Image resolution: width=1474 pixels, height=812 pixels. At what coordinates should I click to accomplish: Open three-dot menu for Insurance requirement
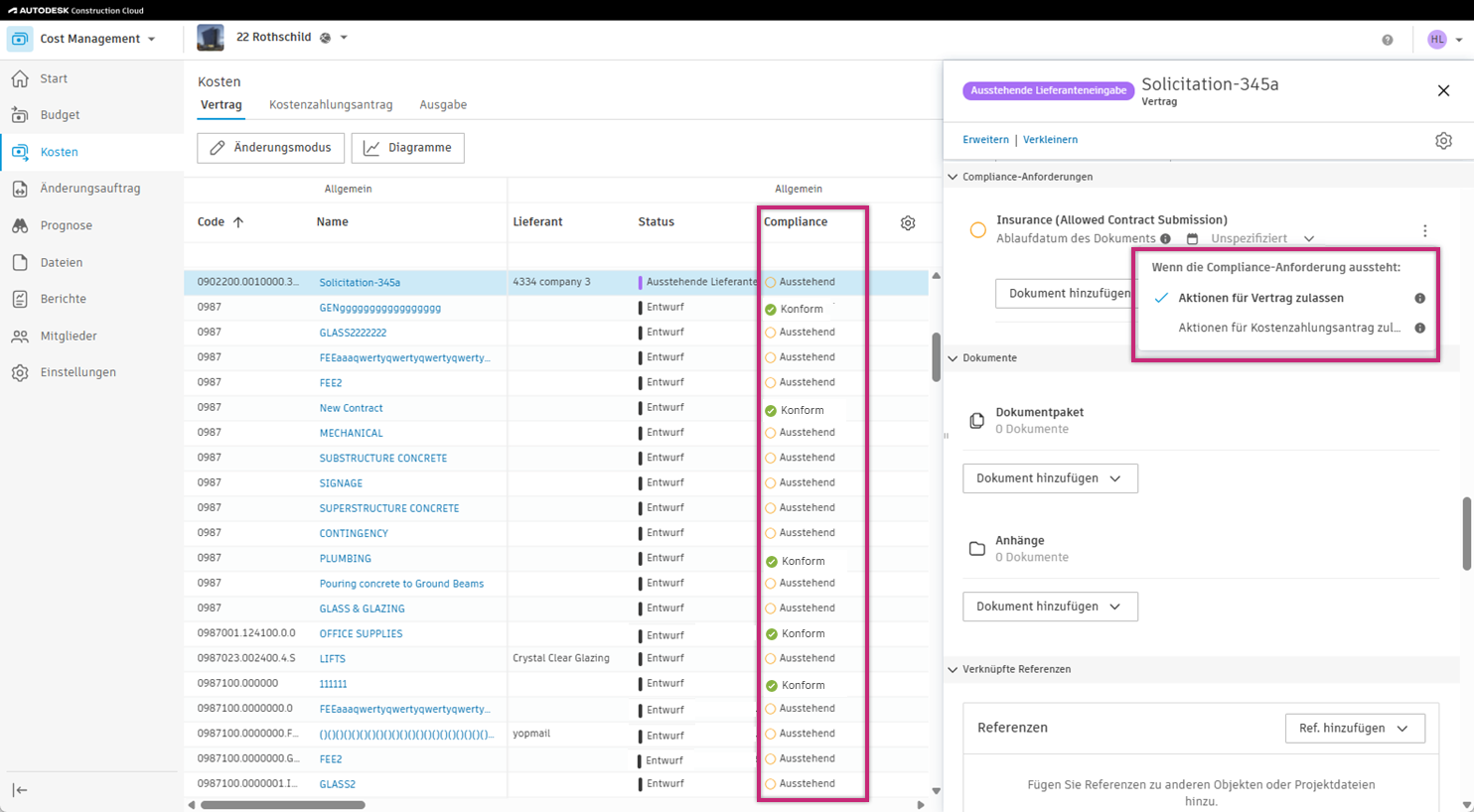coord(1424,230)
